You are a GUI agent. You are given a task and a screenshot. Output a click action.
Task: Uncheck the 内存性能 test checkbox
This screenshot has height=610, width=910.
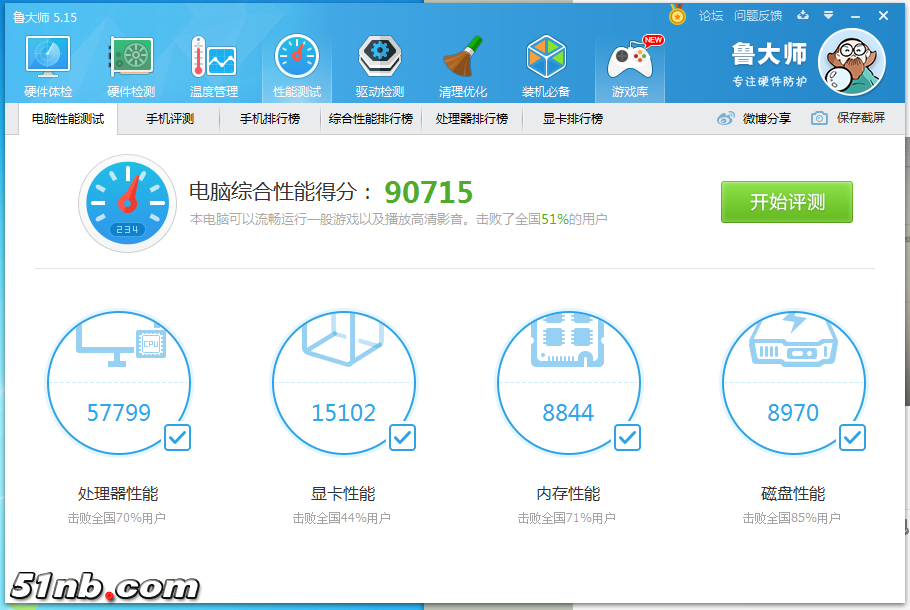(x=627, y=437)
